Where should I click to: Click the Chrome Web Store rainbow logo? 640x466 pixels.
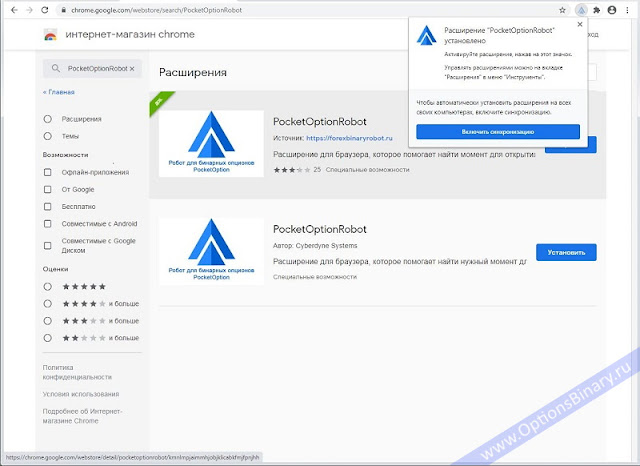(50, 35)
